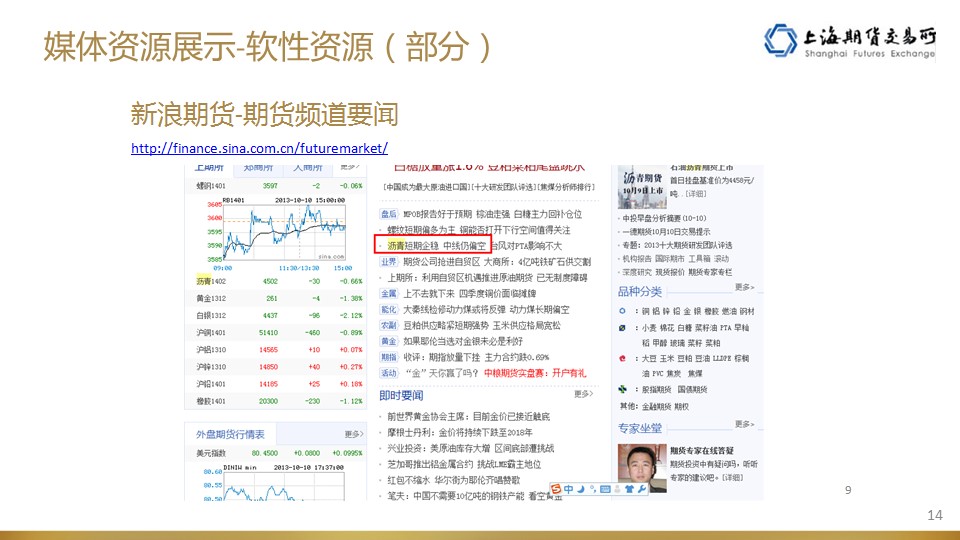Expand 更多 next to 品种分类
The width and height of the screenshot is (960, 540).
pyautogui.click(x=744, y=287)
